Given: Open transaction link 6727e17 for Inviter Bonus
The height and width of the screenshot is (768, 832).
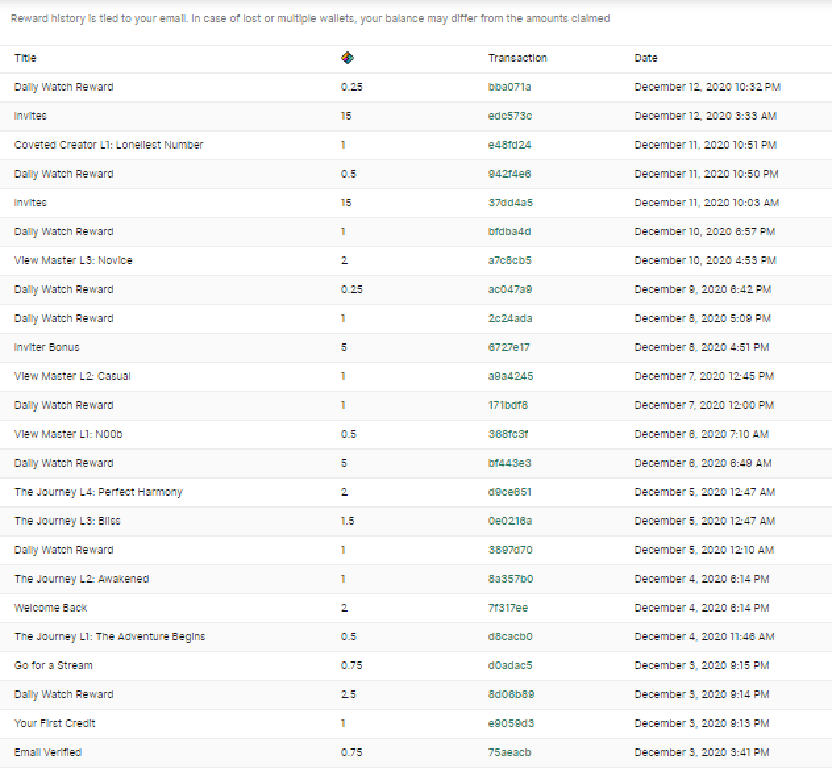Looking at the screenshot, I should (508, 348).
